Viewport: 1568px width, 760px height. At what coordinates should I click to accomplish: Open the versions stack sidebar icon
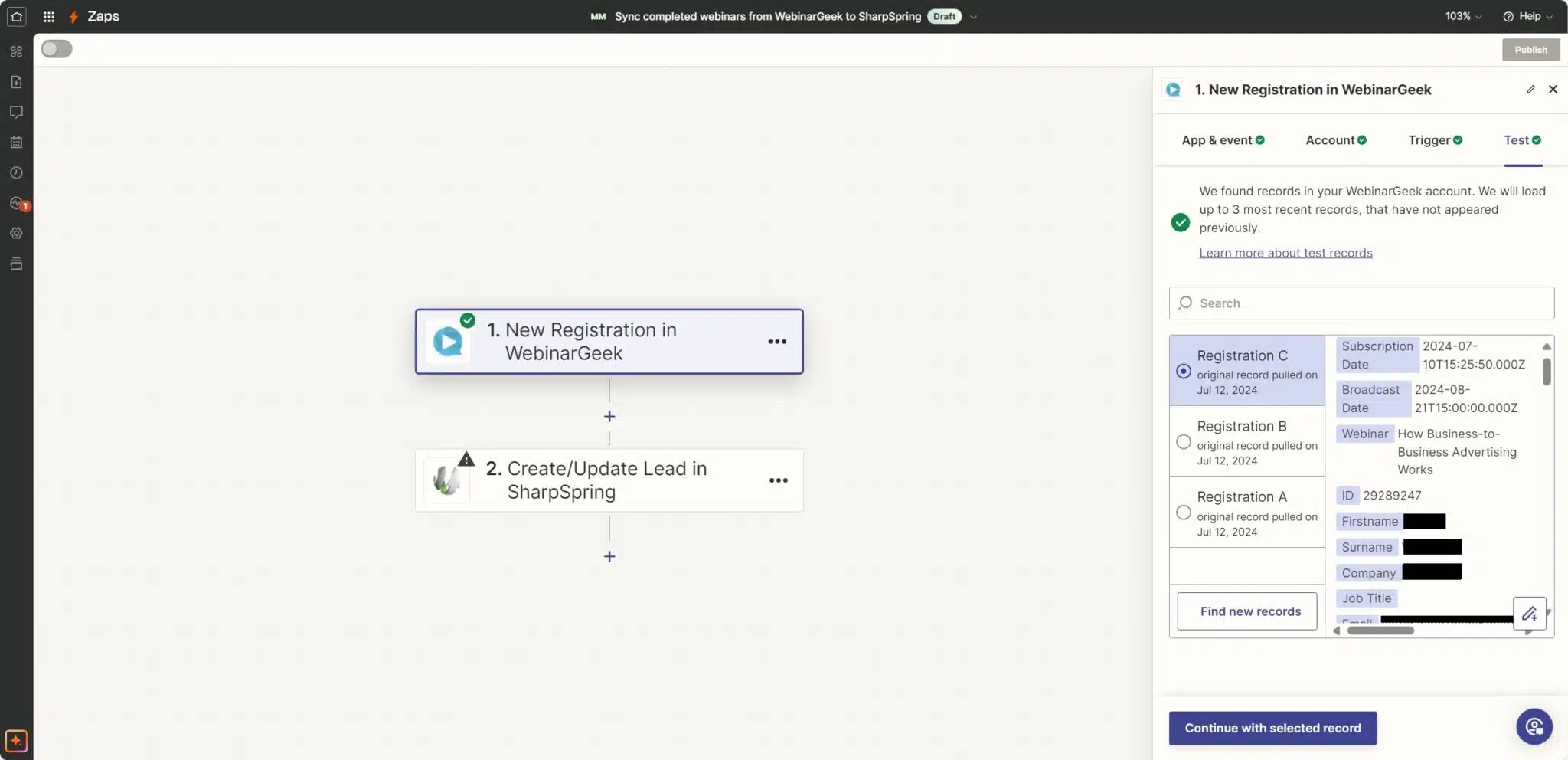coord(16,264)
